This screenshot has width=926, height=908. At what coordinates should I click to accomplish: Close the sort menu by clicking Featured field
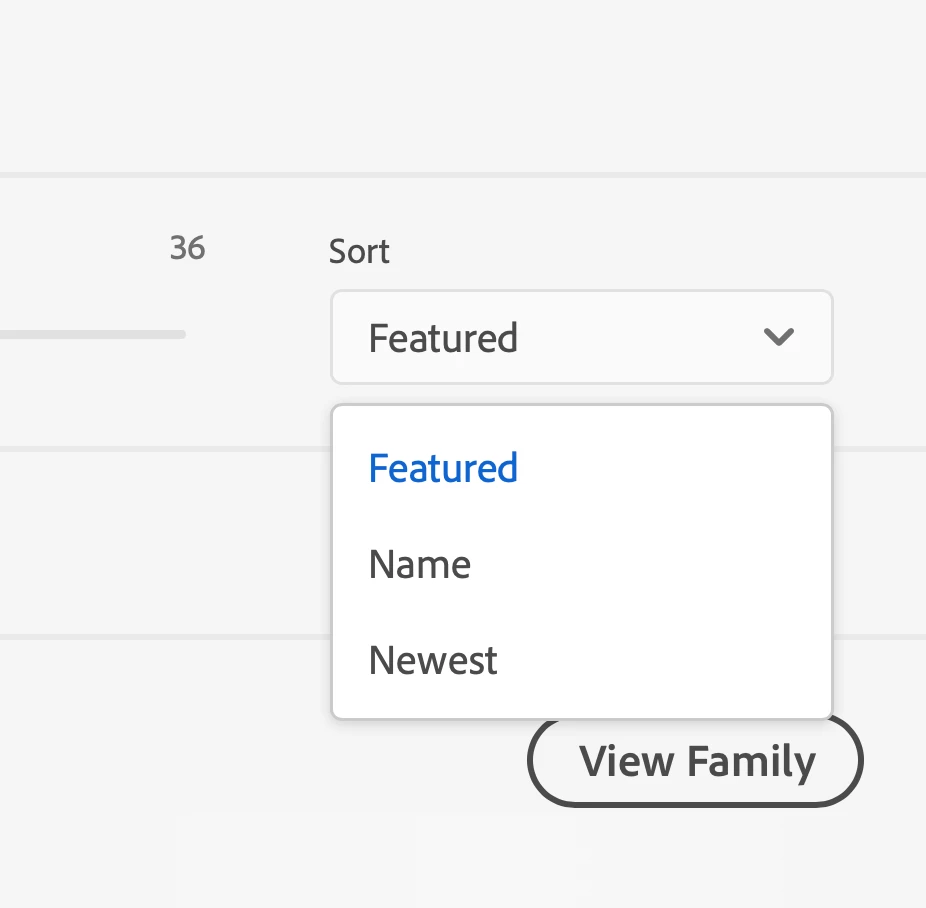pos(581,337)
